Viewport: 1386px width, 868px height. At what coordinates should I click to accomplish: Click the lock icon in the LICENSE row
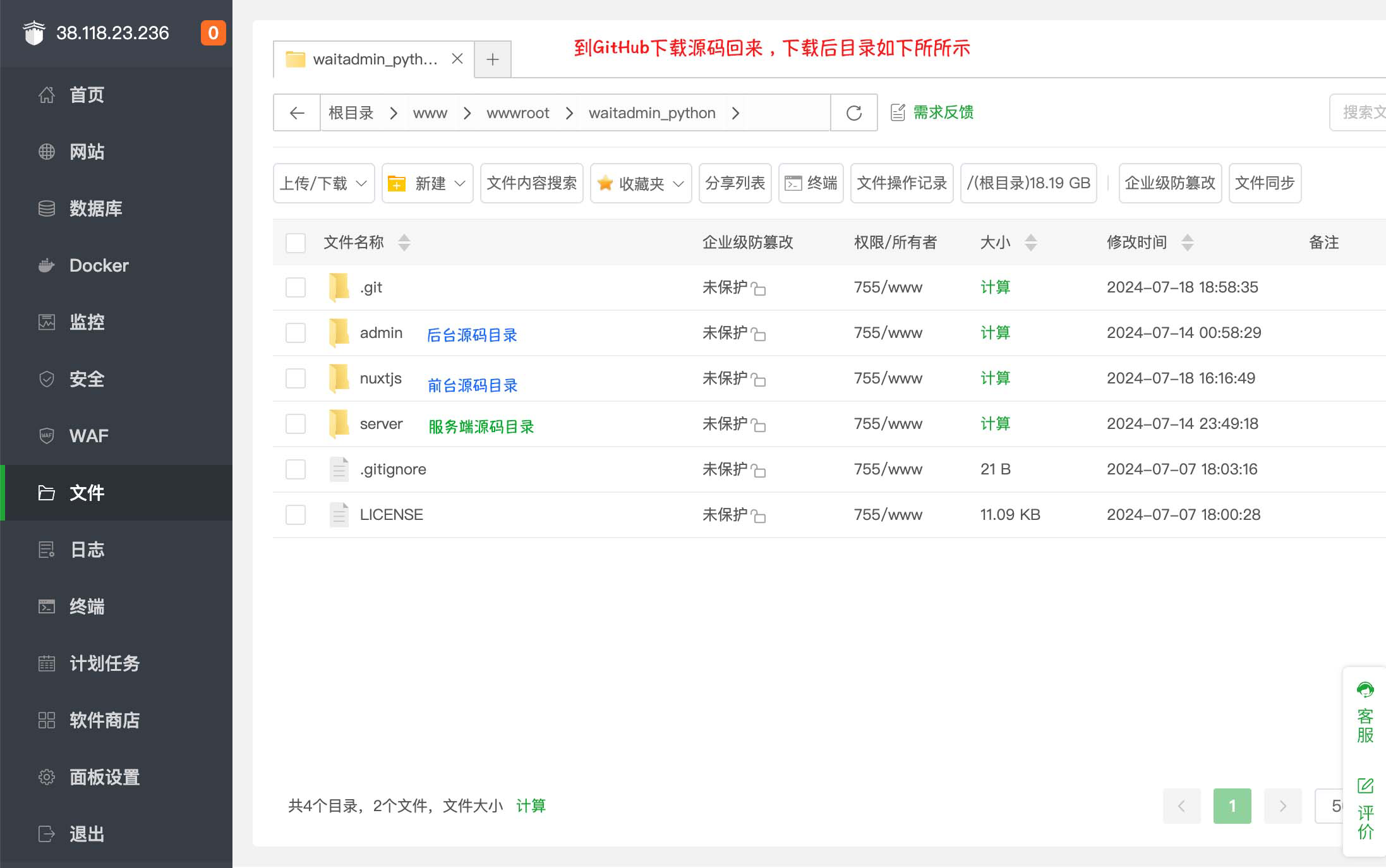click(759, 516)
